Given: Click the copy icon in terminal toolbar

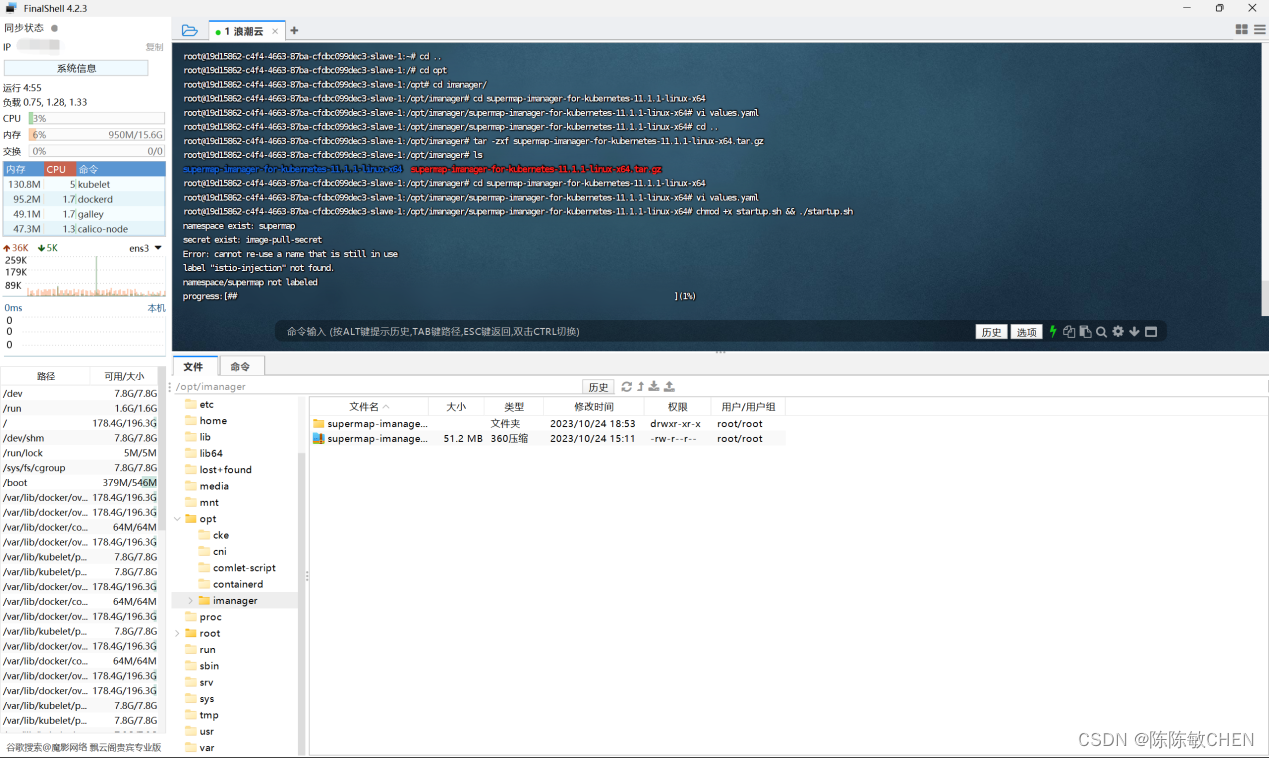Looking at the screenshot, I should point(1069,332).
